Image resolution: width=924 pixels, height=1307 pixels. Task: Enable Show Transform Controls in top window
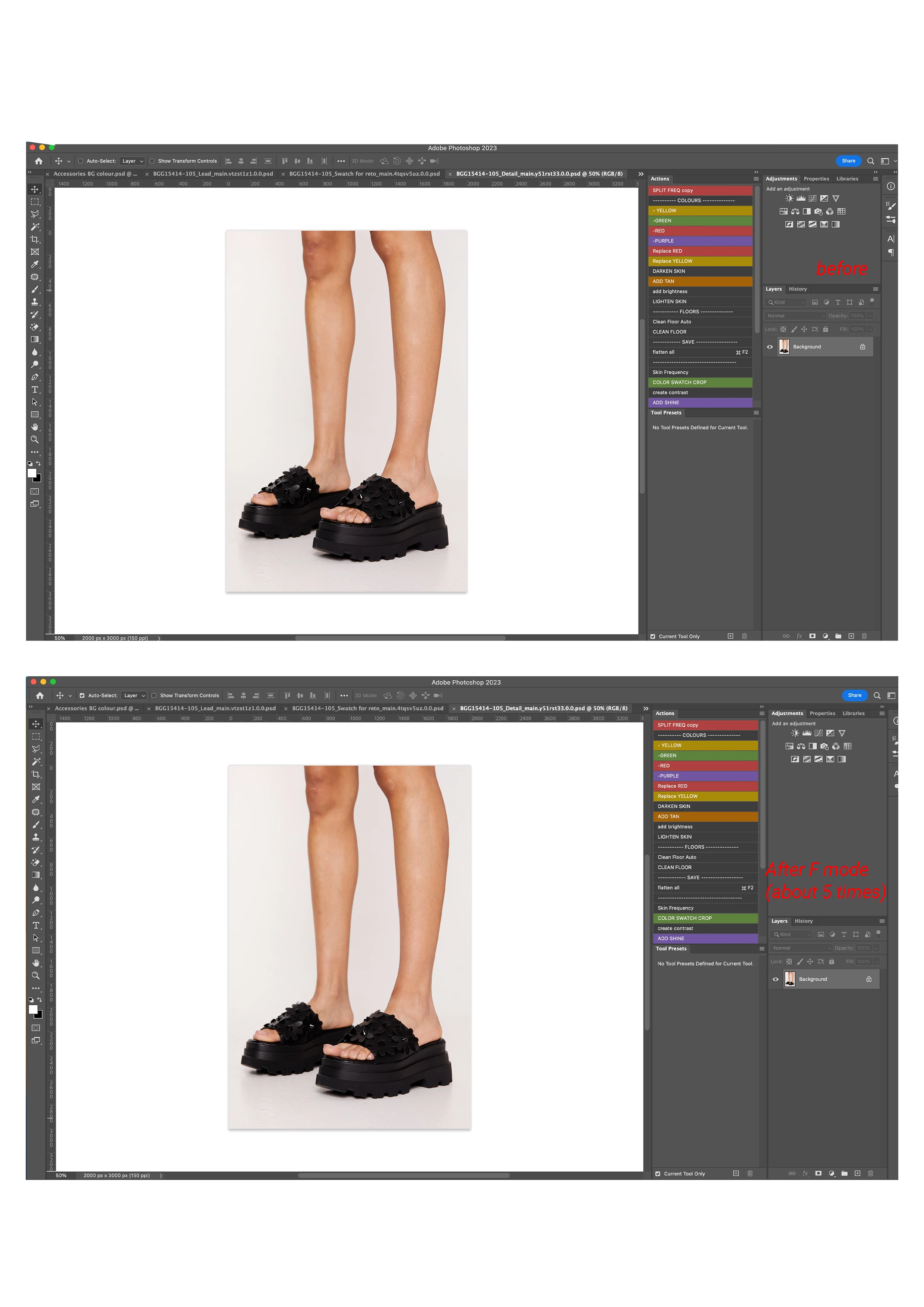coord(152,161)
